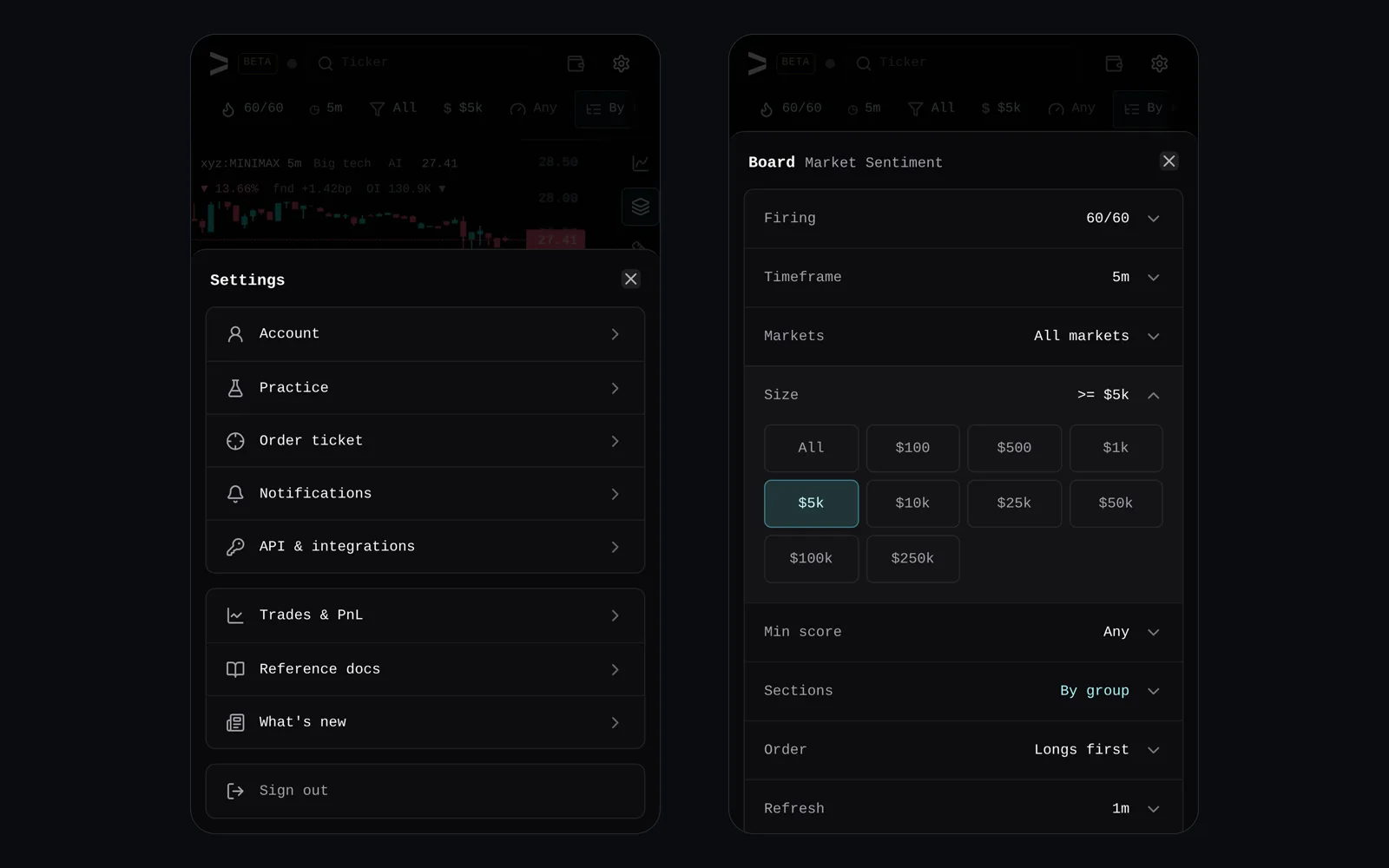Open Reference docs row
This screenshot has height=868, width=1389.
click(425, 669)
